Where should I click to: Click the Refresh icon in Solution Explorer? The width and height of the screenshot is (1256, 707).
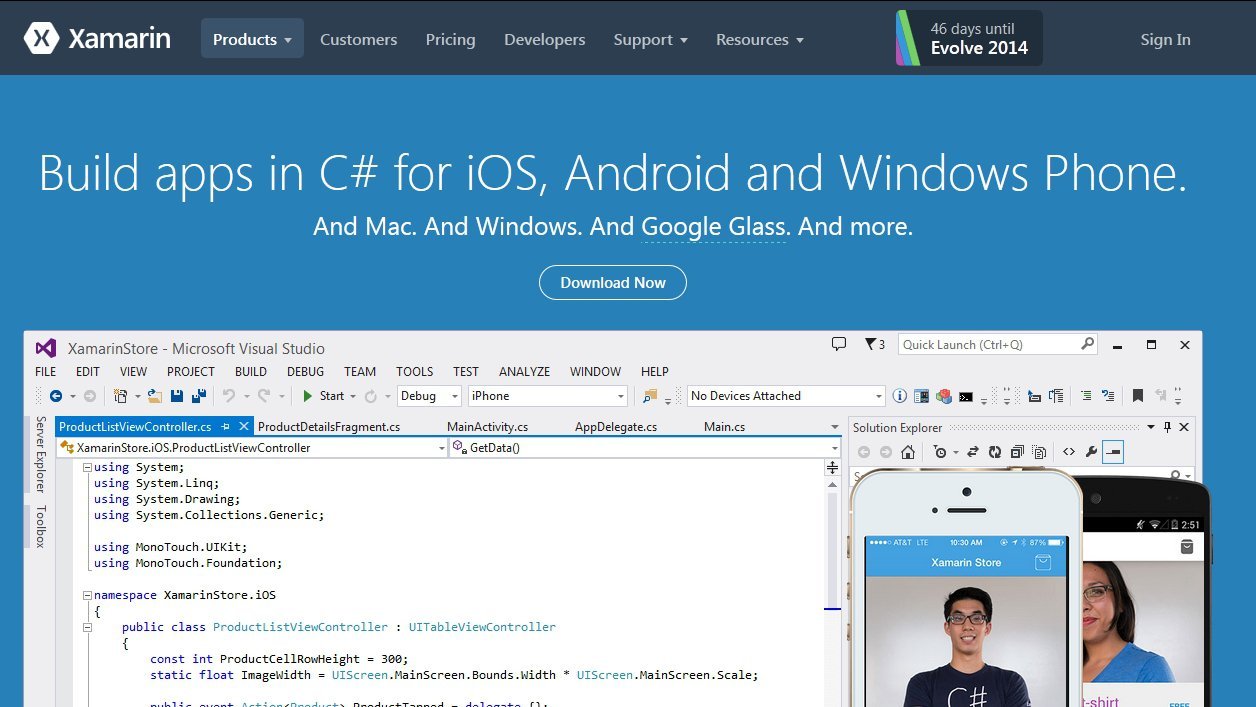pos(996,452)
